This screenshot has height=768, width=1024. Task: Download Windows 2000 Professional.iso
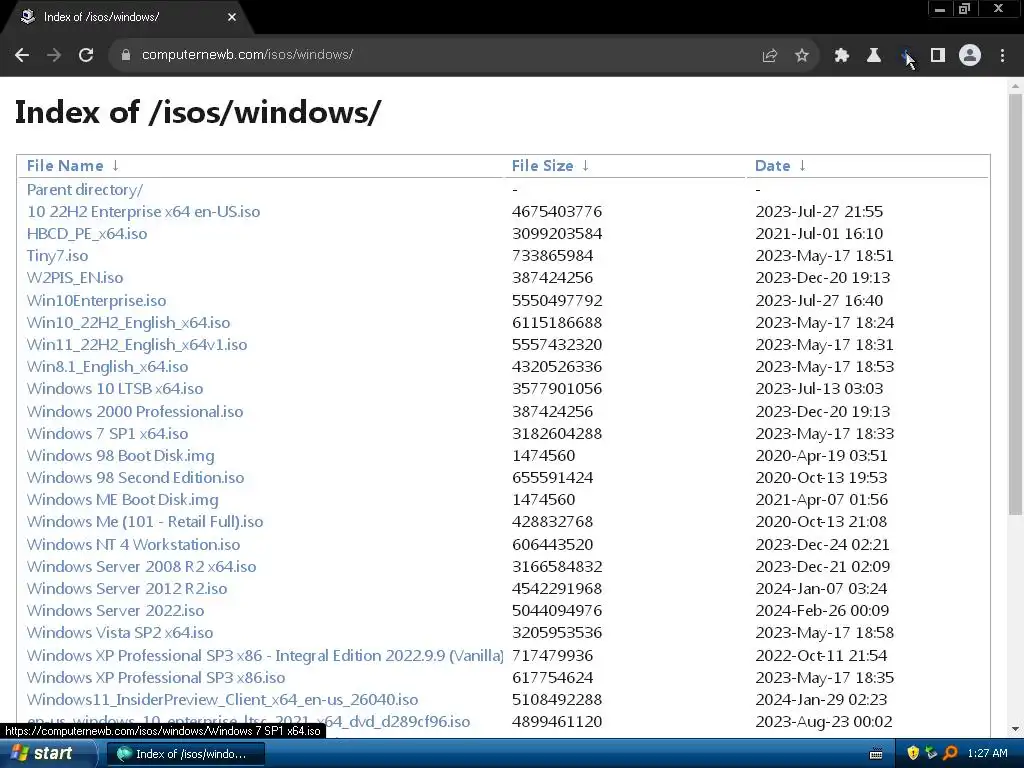coord(135,411)
